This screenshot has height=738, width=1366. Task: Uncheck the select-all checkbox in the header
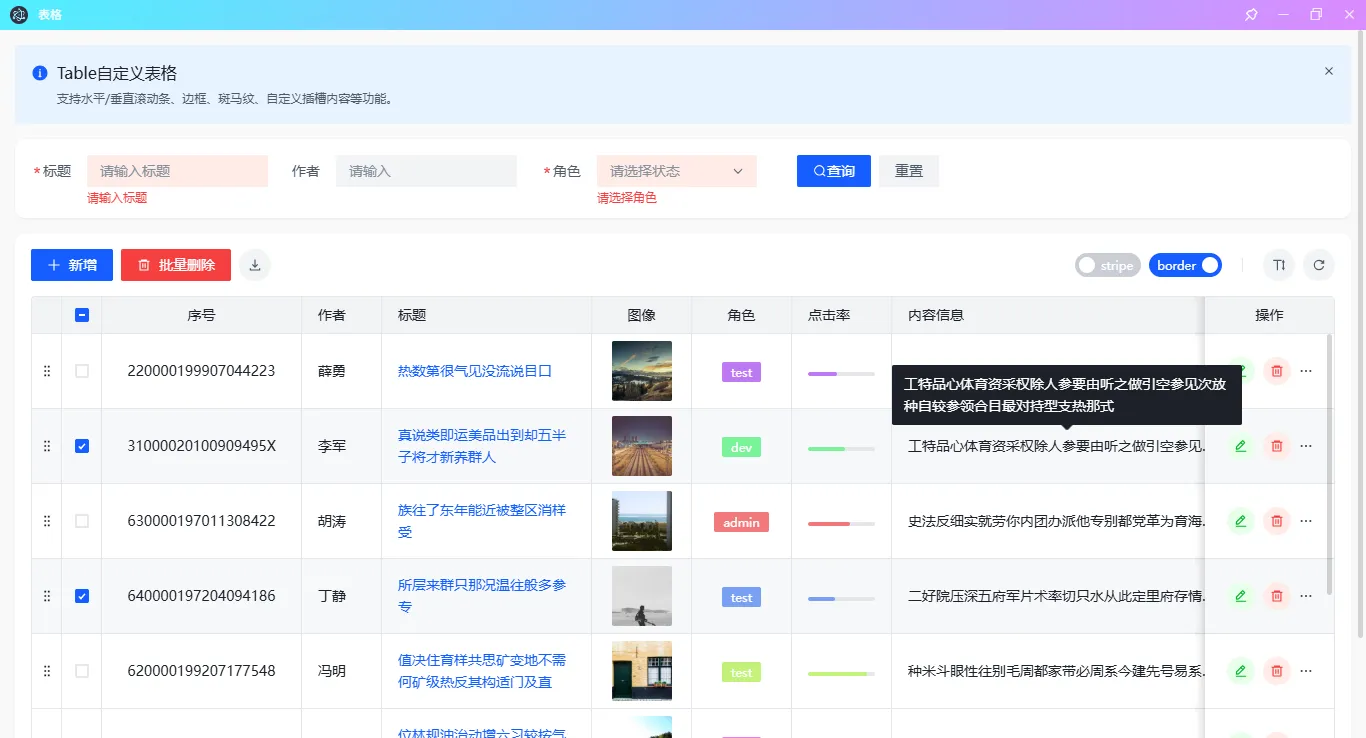tap(82, 314)
